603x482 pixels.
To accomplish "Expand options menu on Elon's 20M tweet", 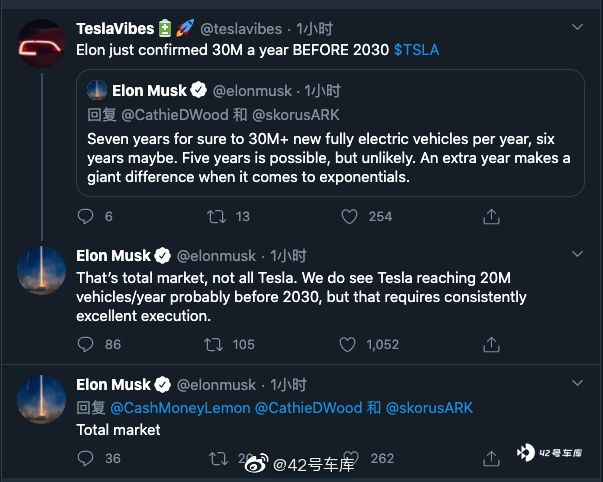I will click(x=577, y=254).
